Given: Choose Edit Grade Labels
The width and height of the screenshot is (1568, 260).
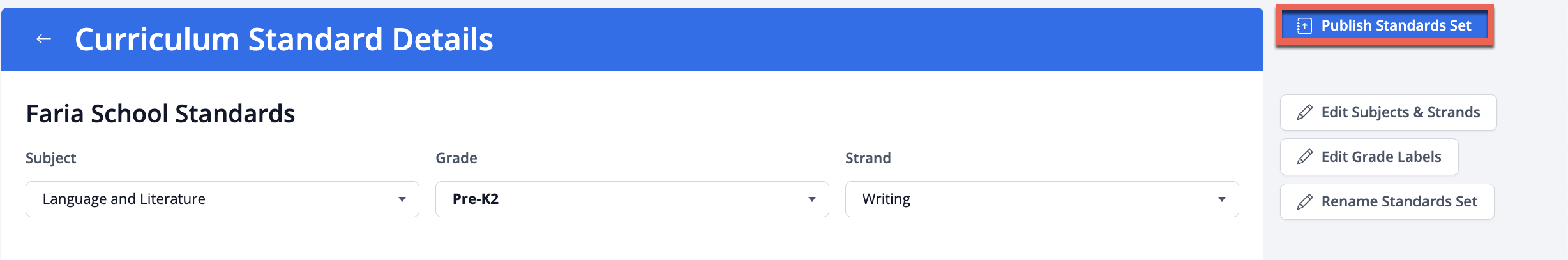Looking at the screenshot, I should pyautogui.click(x=1381, y=157).
